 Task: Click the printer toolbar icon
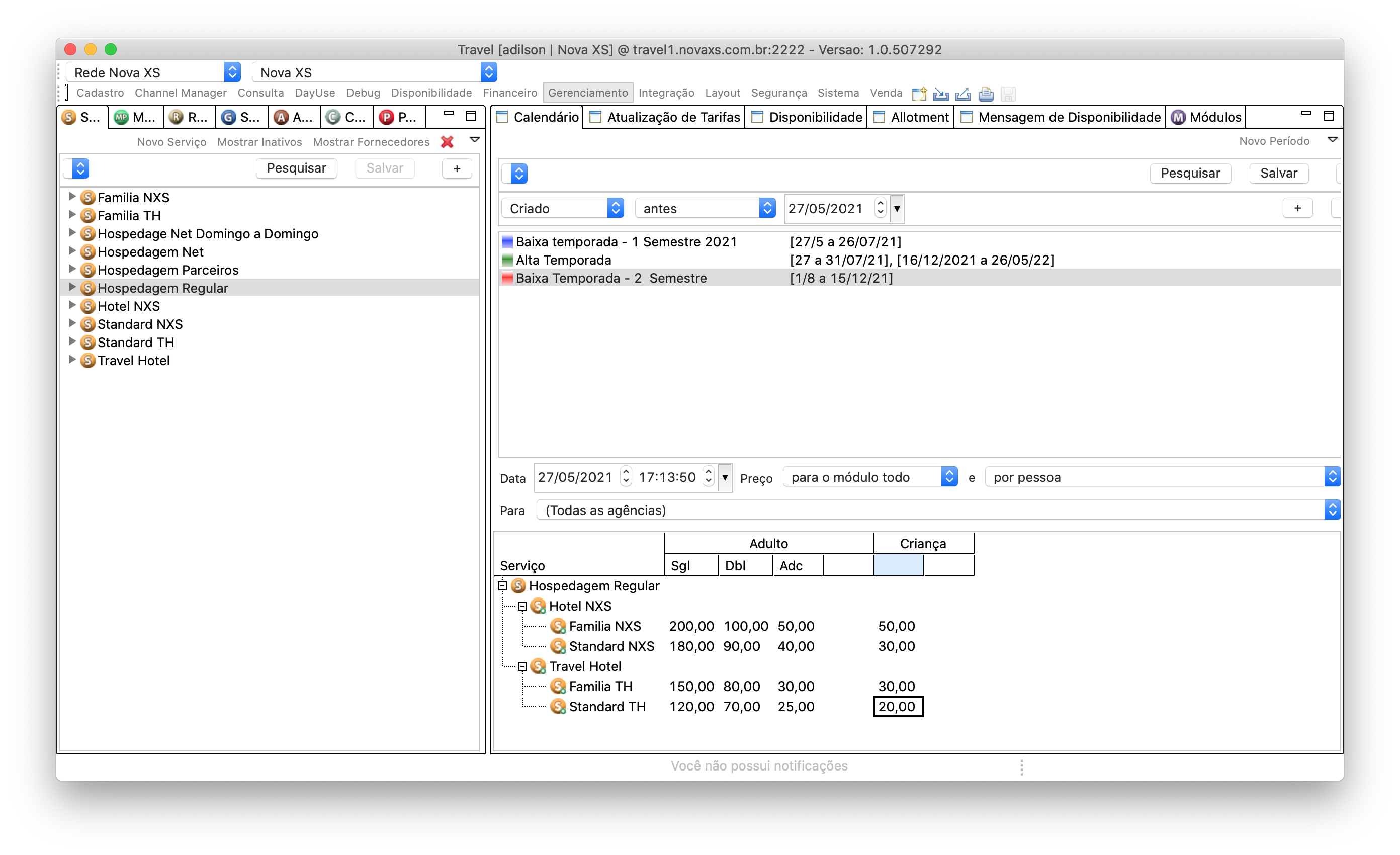point(986,94)
